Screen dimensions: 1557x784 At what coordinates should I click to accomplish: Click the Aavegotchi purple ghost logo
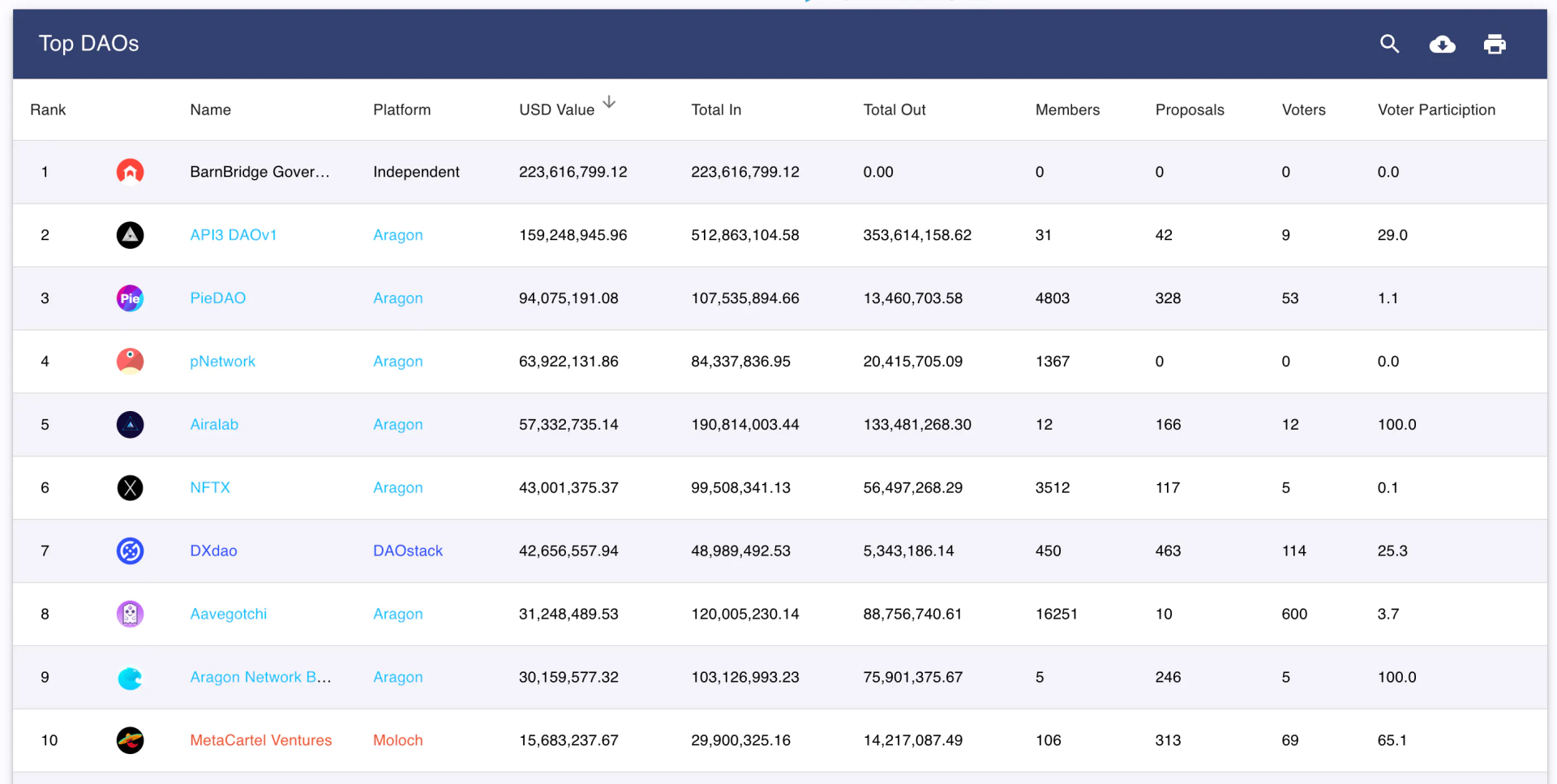130,615
